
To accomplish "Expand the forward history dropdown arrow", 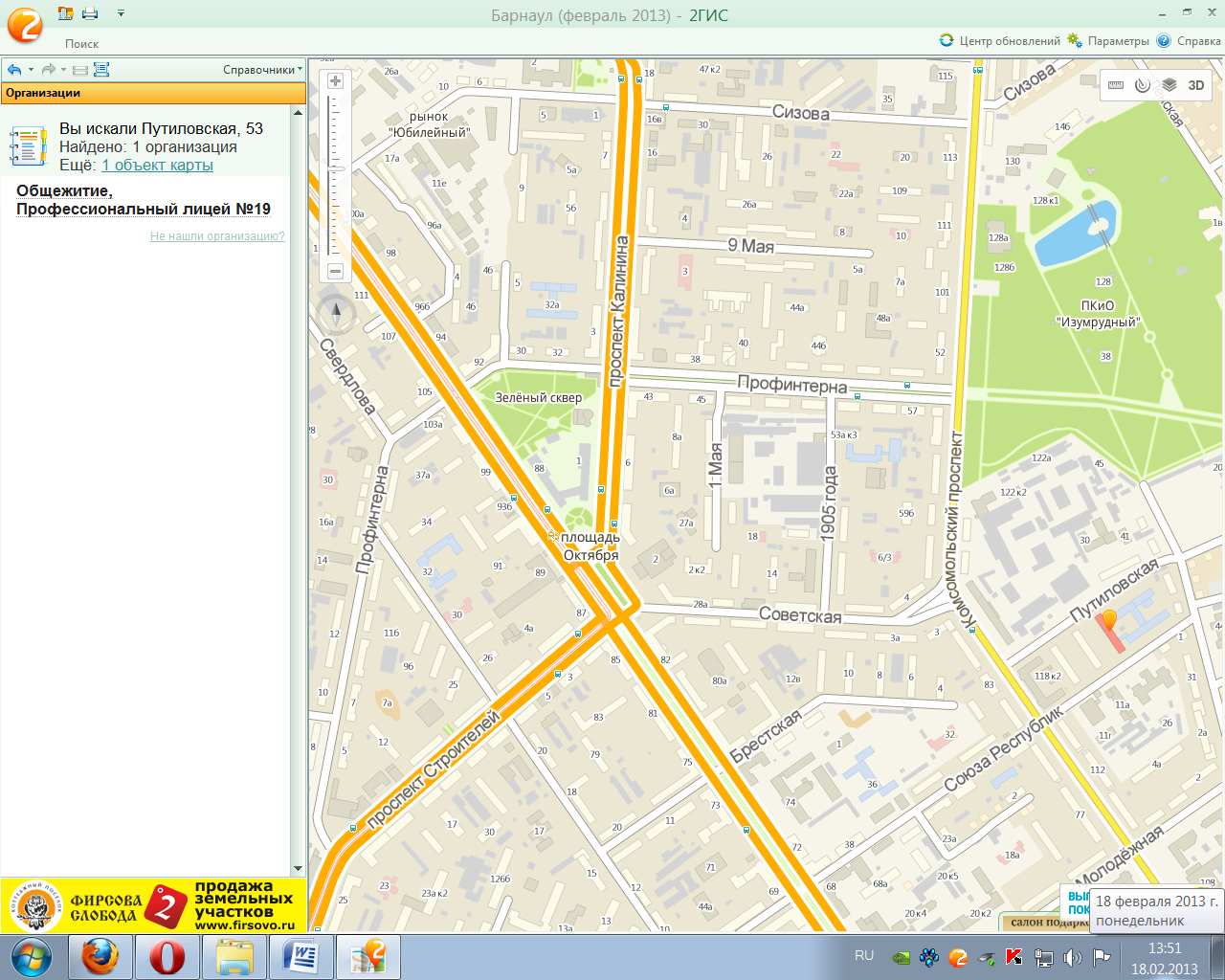I will click(63, 70).
